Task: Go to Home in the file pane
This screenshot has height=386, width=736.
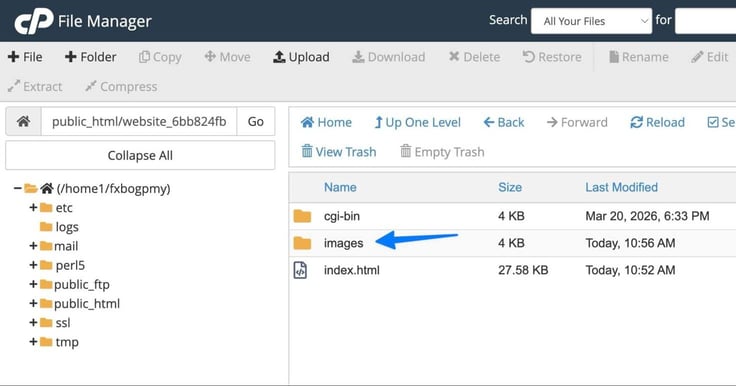Action: pos(326,123)
